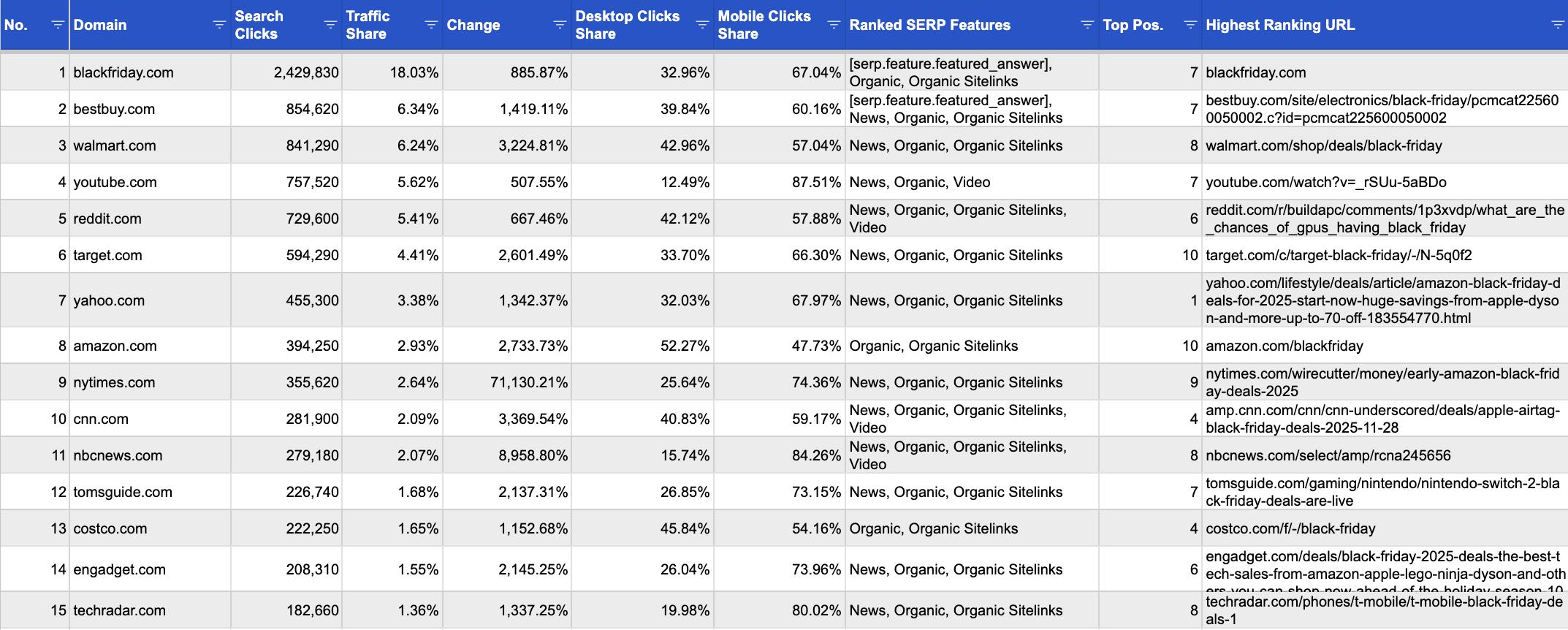Select the Ranked SERP Features header text
Viewport: 1568px width, 630px height.
[929, 25]
